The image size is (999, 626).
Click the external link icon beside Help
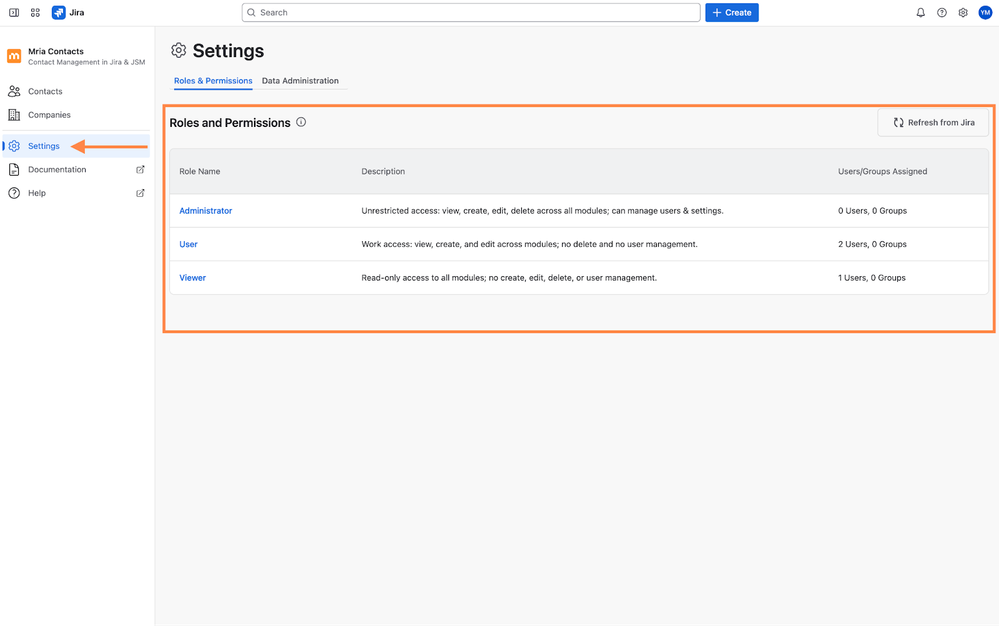point(140,193)
